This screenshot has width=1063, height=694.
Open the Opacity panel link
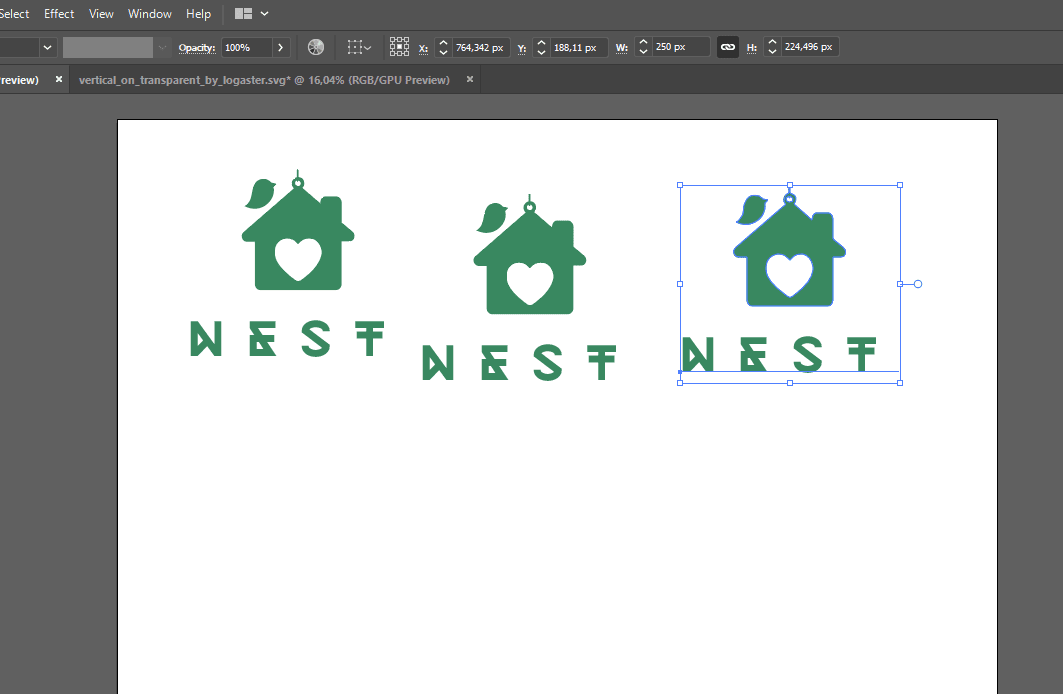click(197, 47)
